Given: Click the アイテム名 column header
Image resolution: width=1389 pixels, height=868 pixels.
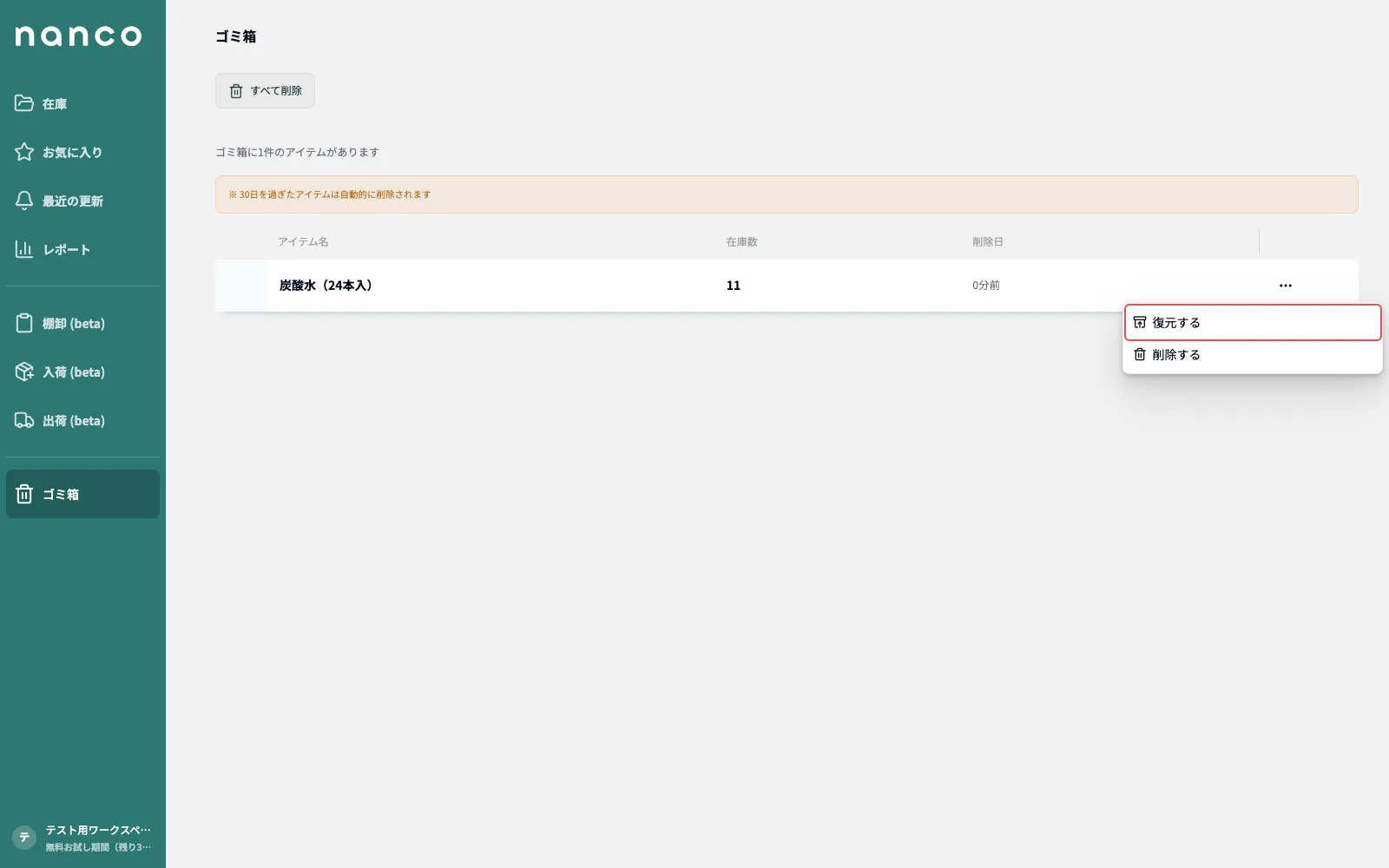Looking at the screenshot, I should pos(303,242).
